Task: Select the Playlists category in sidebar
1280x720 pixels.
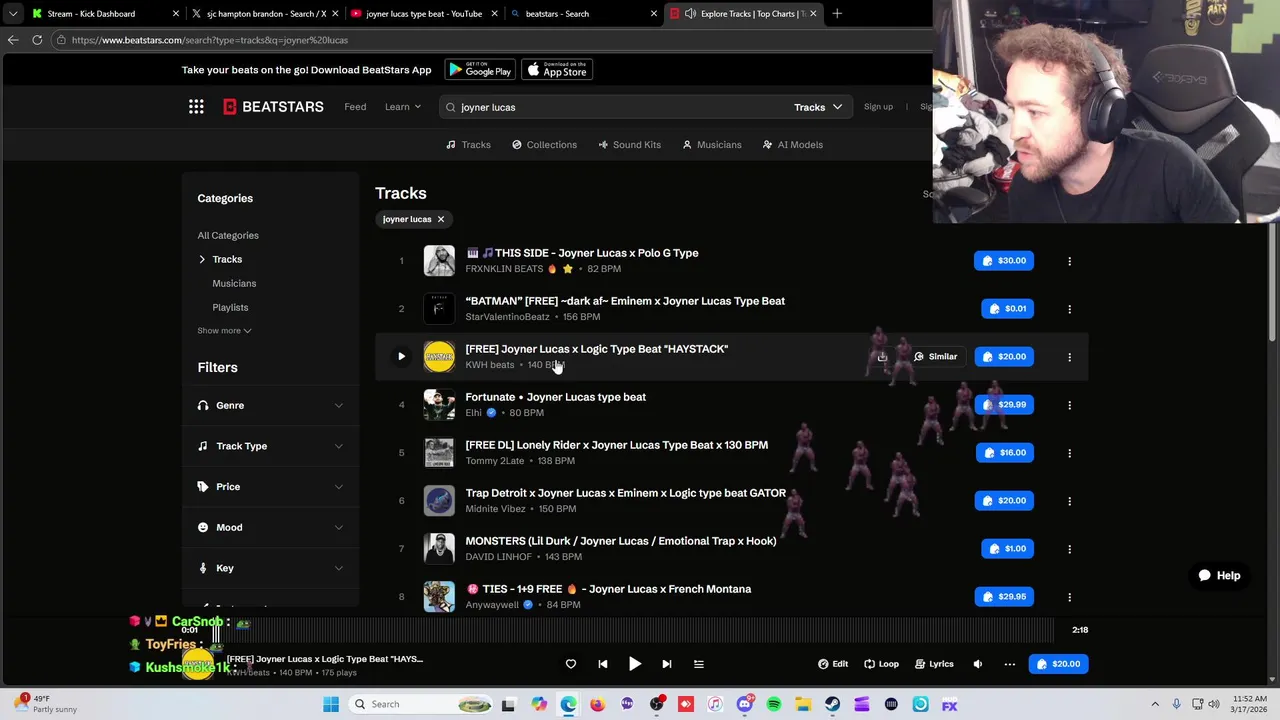Action: click(230, 308)
